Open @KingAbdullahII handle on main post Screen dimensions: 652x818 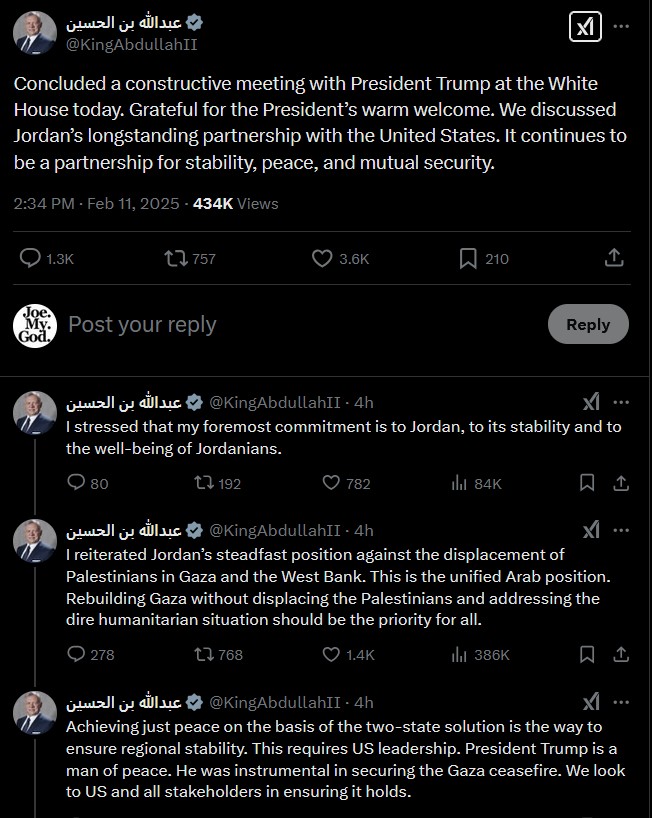(x=131, y=45)
